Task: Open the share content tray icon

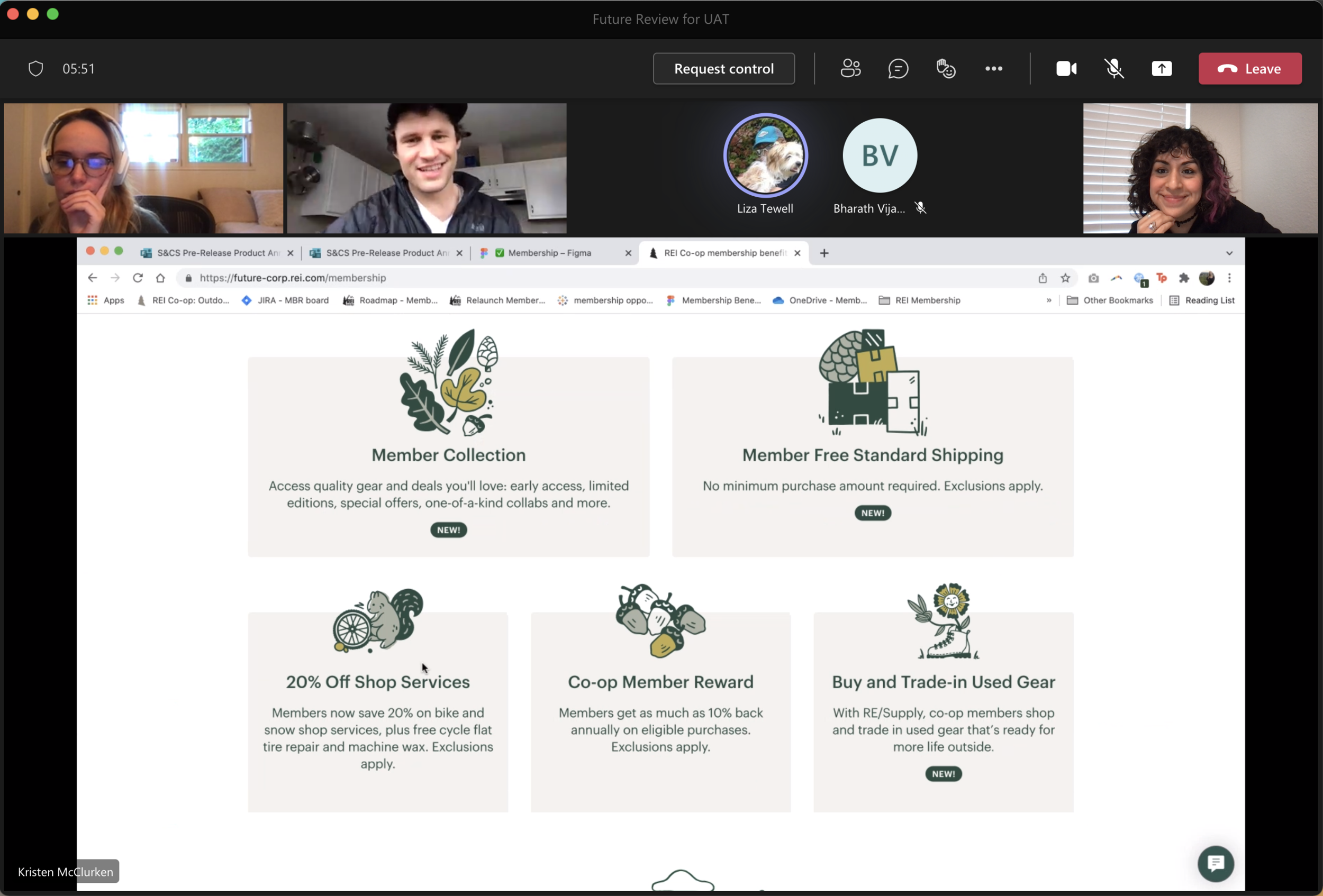Action: coord(1161,69)
